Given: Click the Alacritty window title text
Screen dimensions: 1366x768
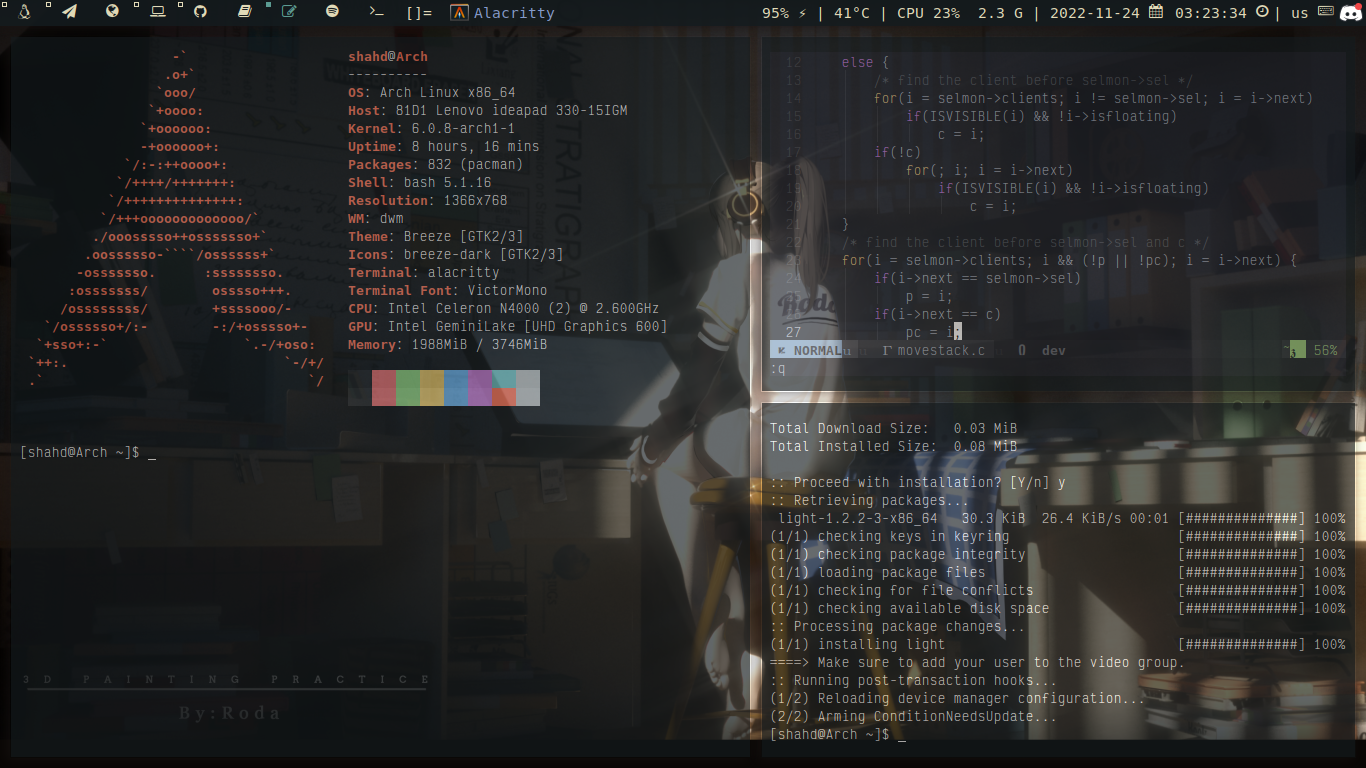Looking at the screenshot, I should click(x=514, y=13).
